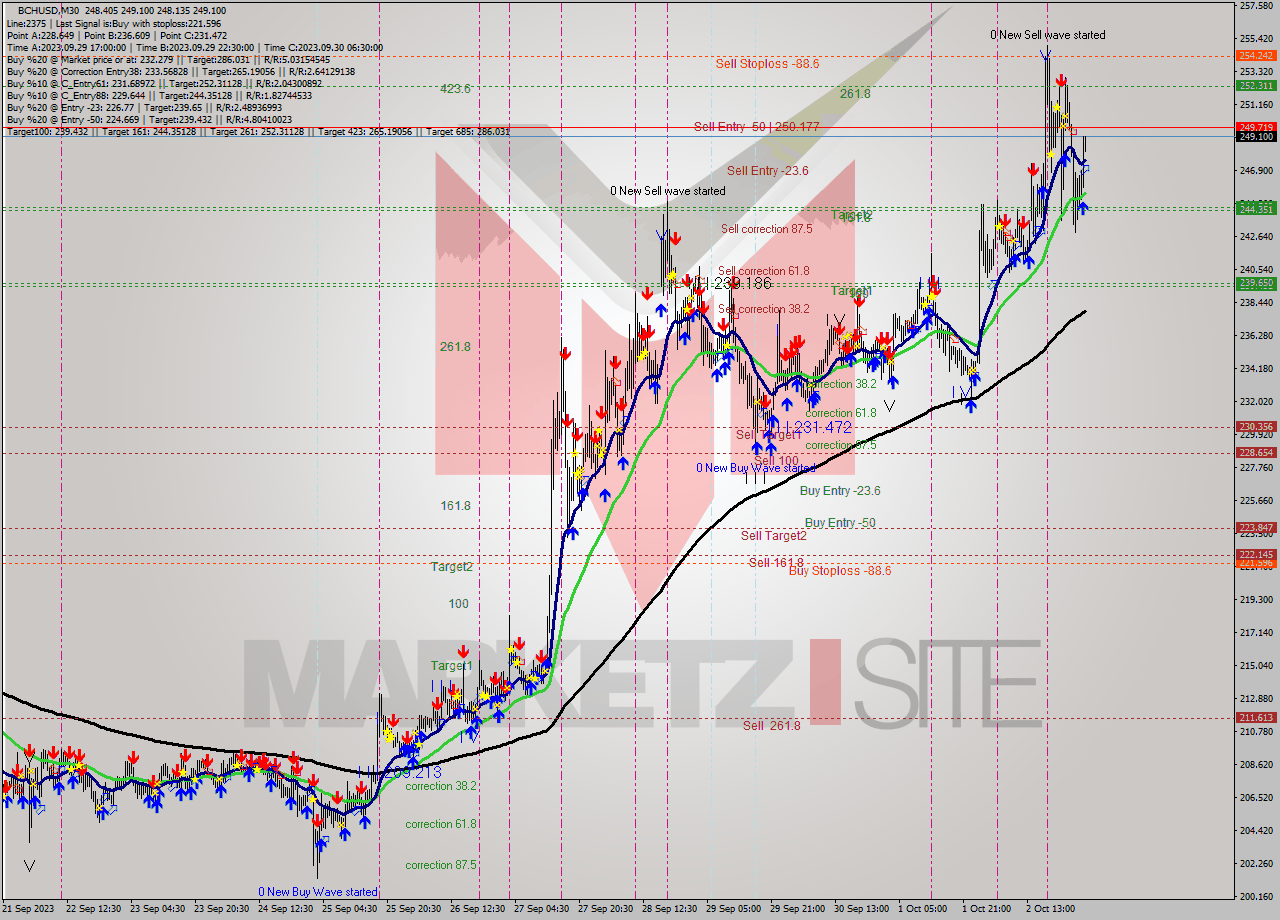
Task: Click the 257.580 axis price at top
Action: click(x=1256, y=6)
